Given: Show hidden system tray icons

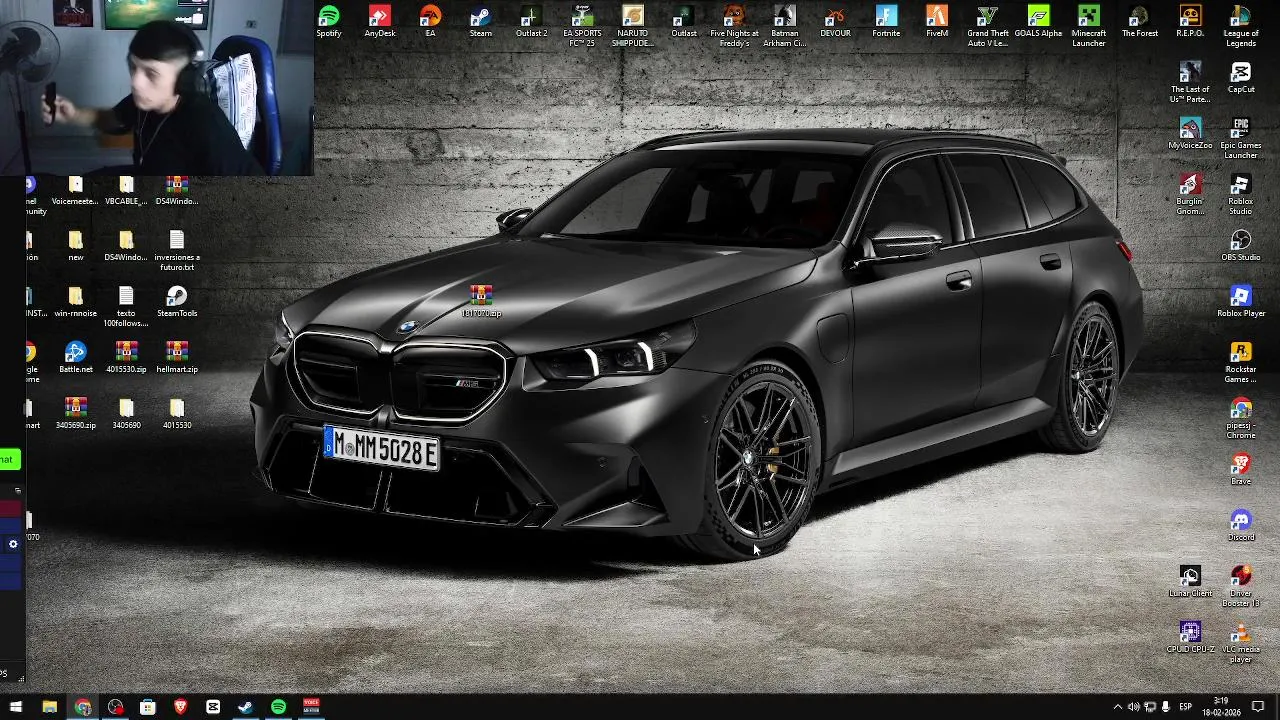Looking at the screenshot, I should [x=1117, y=707].
